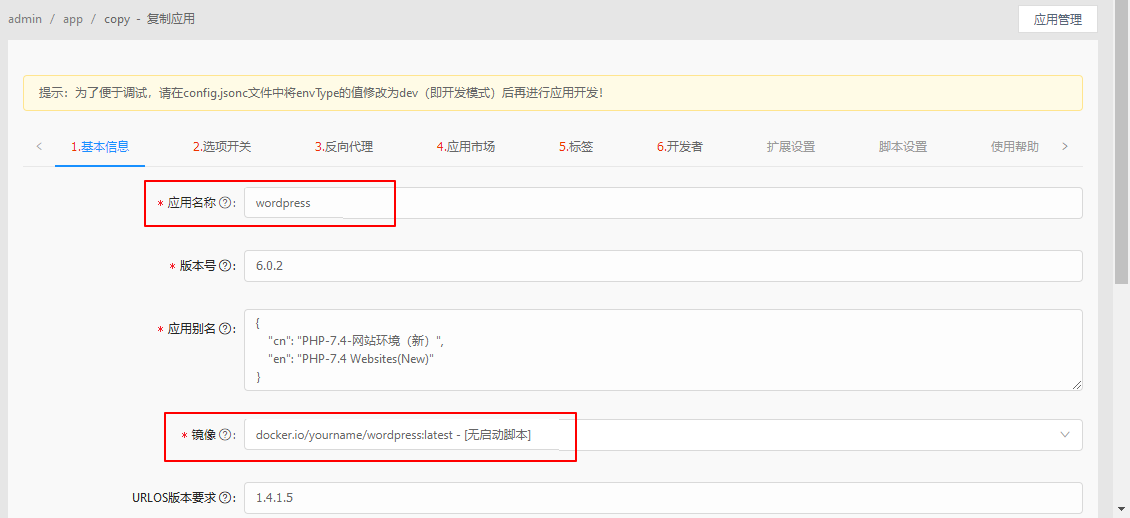Switch to the 2.选项开关 tab
Viewport: 1130px width, 518px height.
[x=222, y=147]
